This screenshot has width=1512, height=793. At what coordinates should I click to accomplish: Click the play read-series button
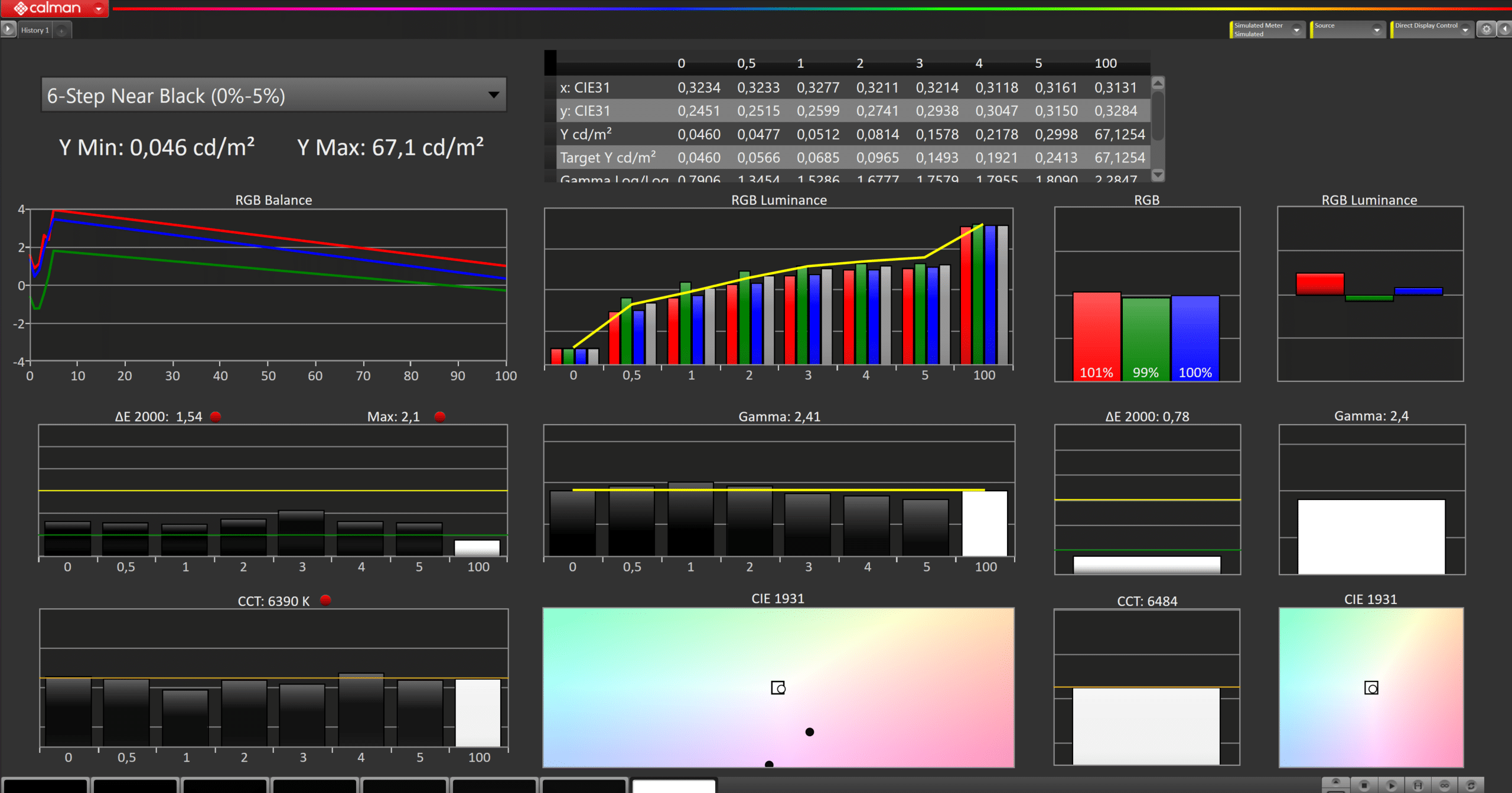1392,785
